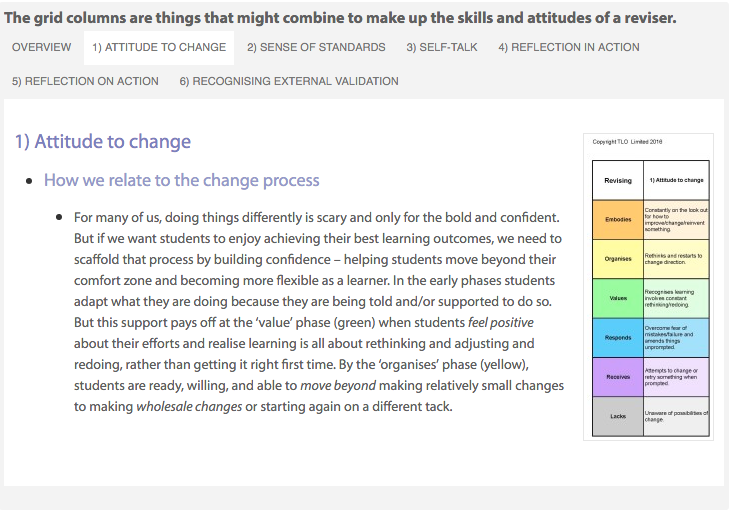Enlarge the Revising grid thumbnail image
The image size is (731, 514).
[x=648, y=287]
